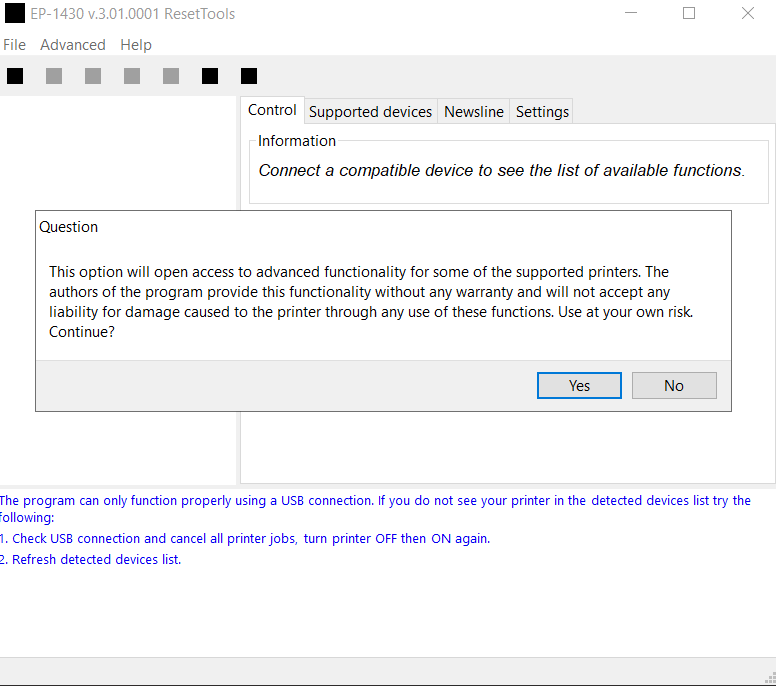
Task: Open the Advanced menu
Action: coord(73,45)
